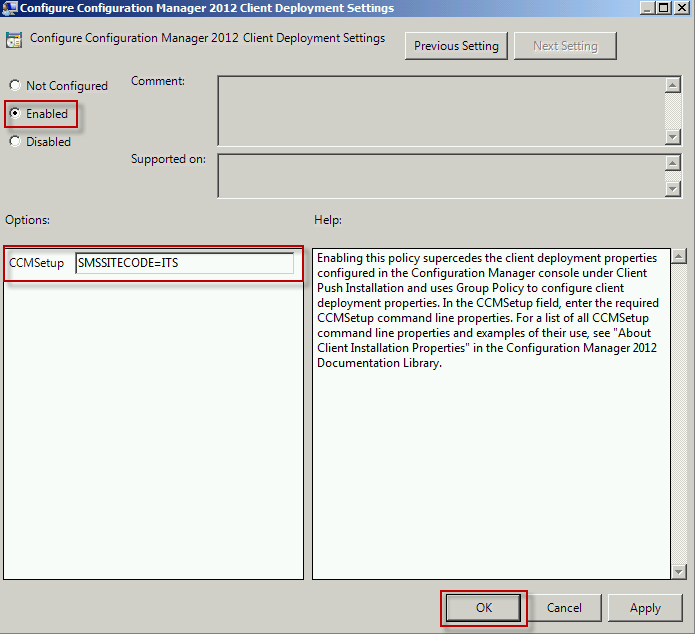Click the 'Options:' label

(27, 220)
